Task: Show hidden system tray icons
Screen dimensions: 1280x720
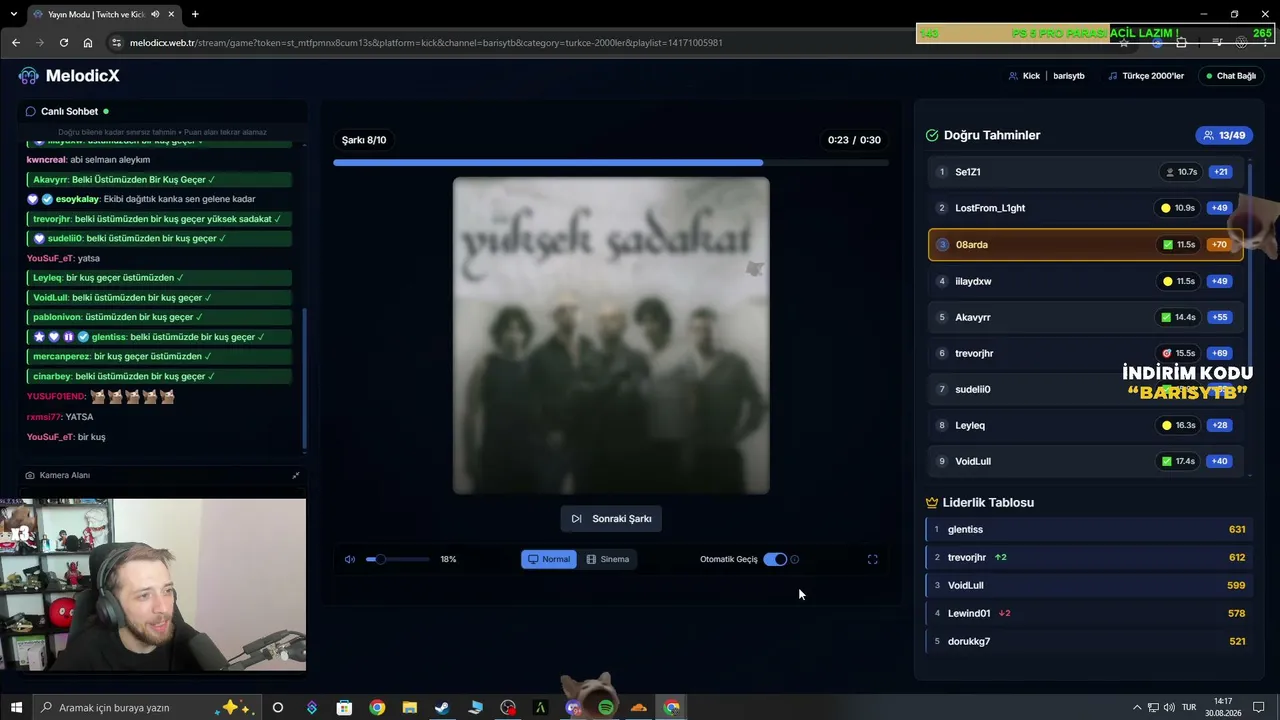Action: click(1136, 708)
